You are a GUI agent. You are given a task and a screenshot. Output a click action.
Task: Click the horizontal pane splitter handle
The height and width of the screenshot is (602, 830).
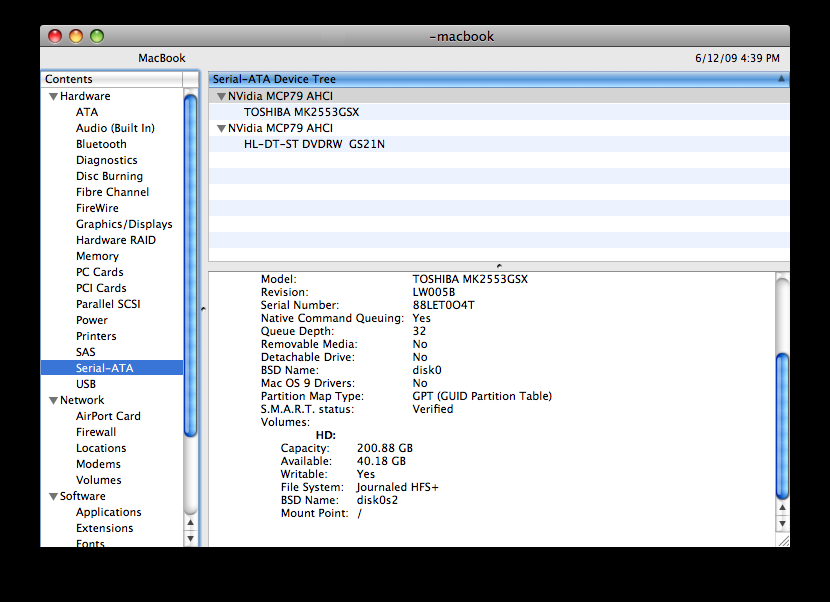click(x=499, y=266)
